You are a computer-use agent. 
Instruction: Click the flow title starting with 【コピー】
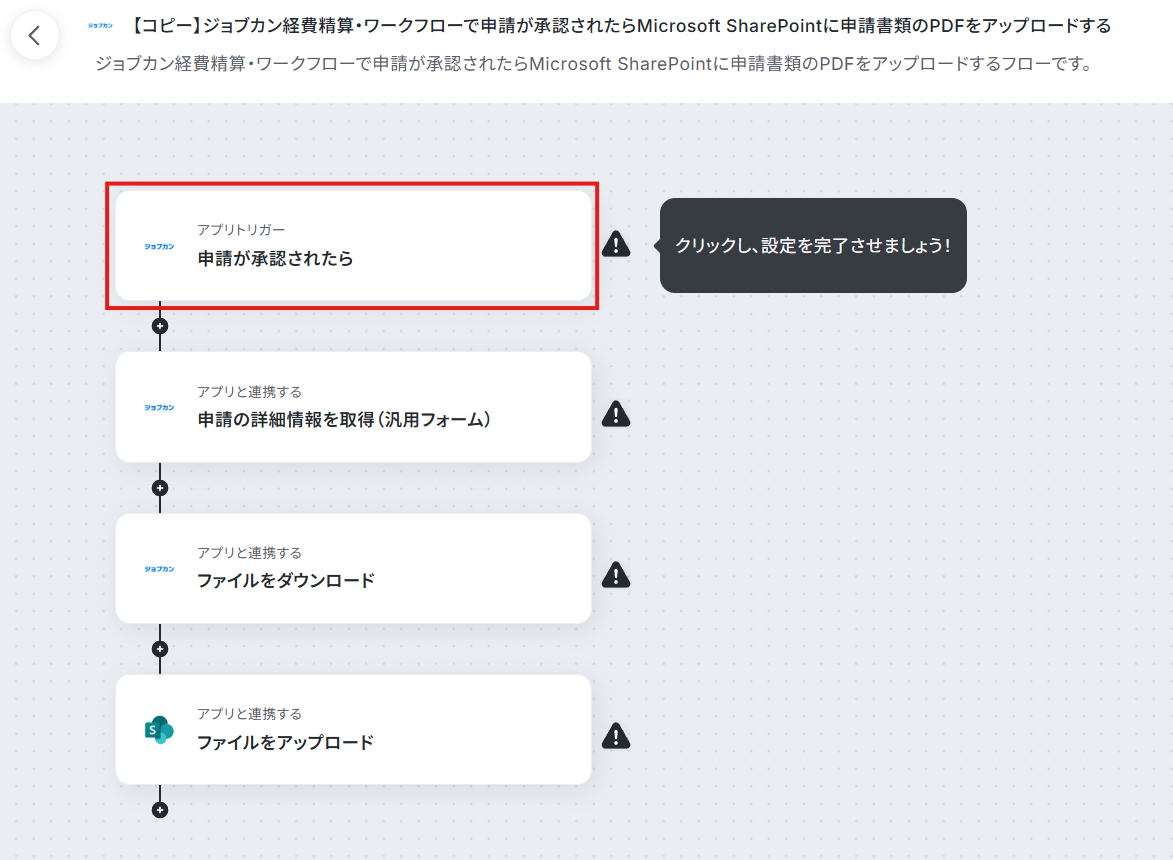622,25
